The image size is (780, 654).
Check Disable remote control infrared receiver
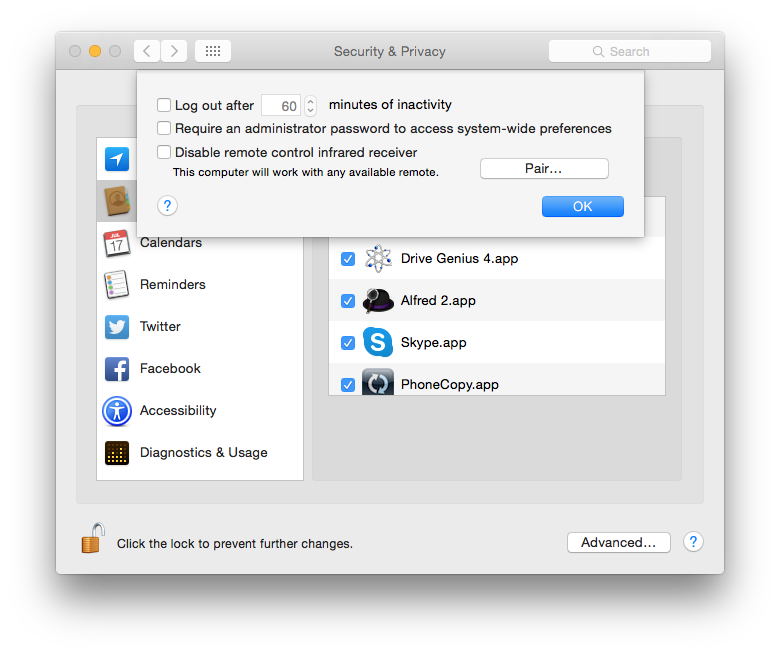tap(164, 152)
